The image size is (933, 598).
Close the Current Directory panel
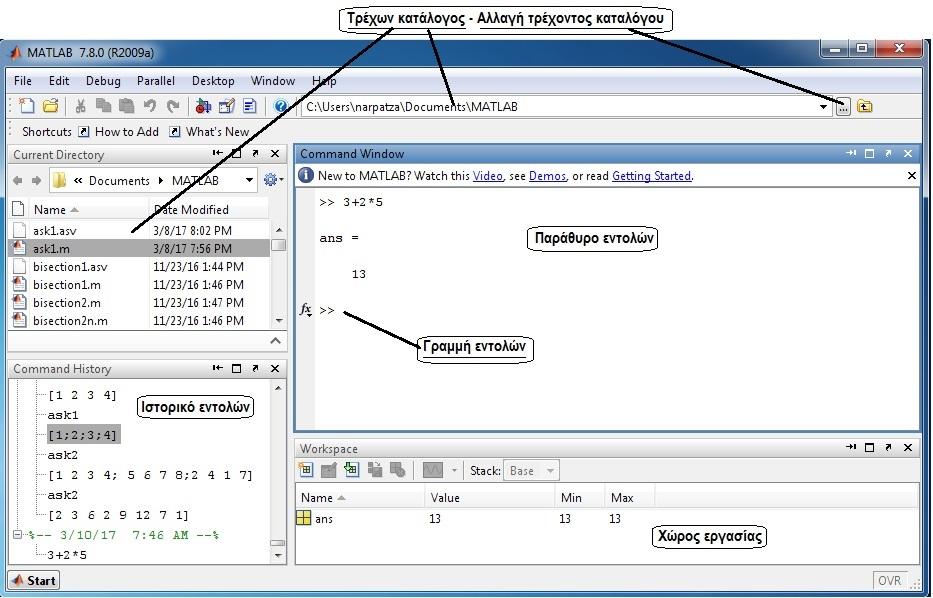click(x=275, y=154)
